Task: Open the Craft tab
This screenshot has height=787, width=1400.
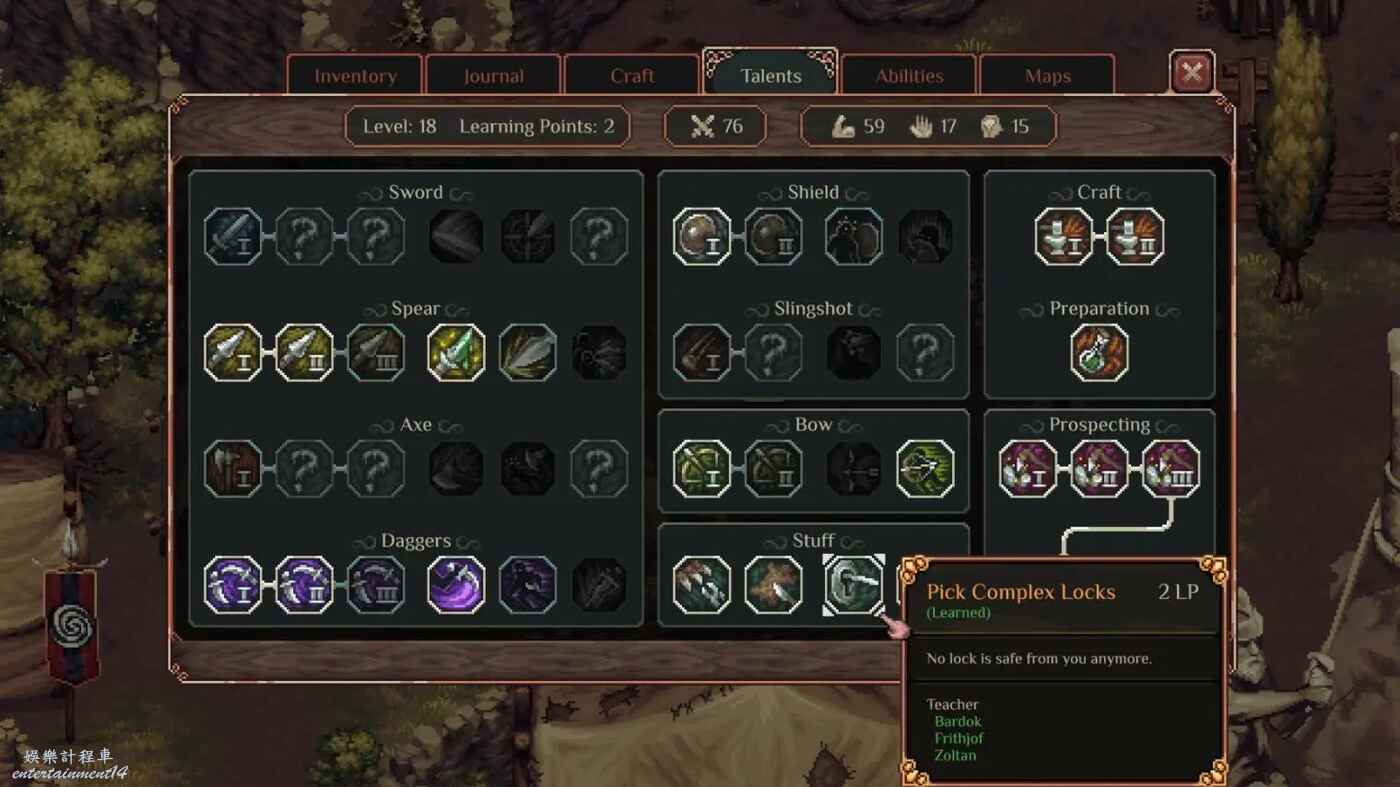Action: pos(632,76)
